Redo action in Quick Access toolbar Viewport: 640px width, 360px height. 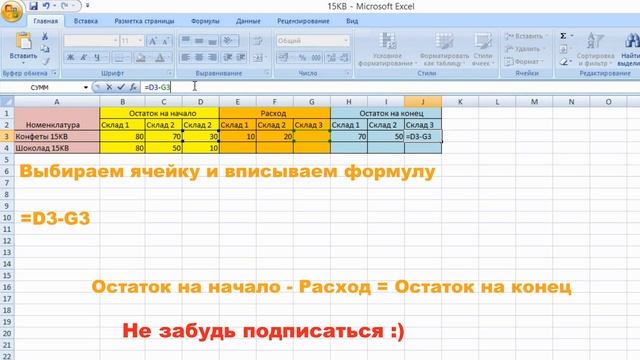(65, 6)
